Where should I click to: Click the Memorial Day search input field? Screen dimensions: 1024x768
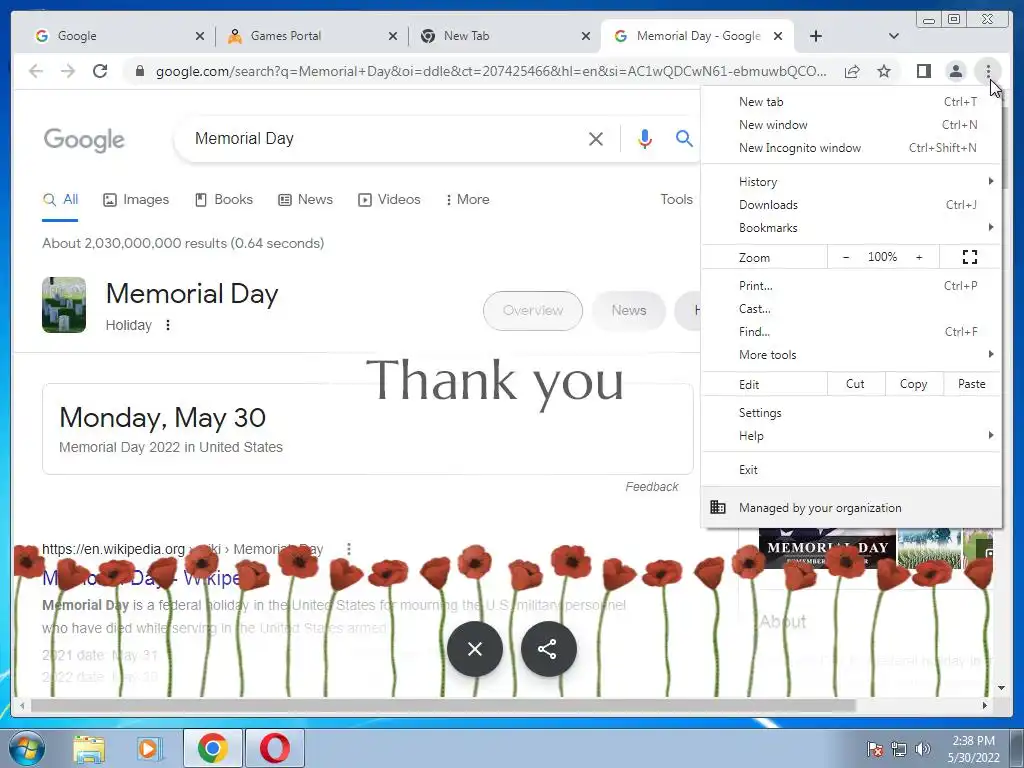[x=385, y=139]
